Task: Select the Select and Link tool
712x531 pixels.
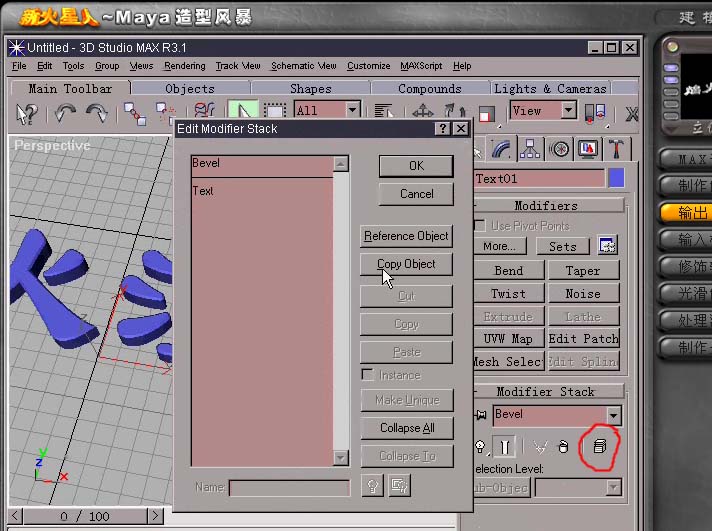Action: pyautogui.click(x=135, y=114)
